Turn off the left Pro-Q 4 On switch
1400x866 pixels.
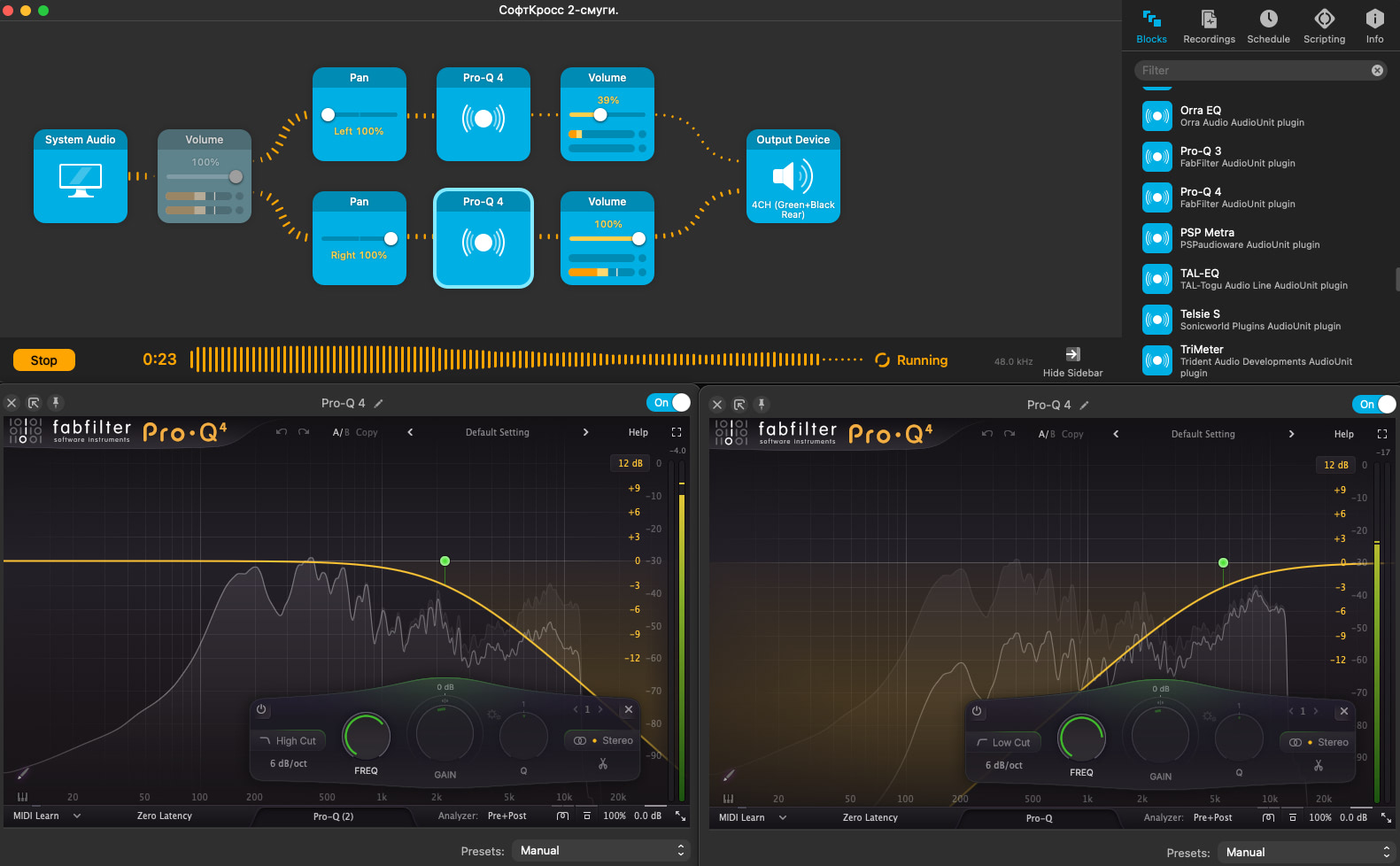tap(669, 403)
